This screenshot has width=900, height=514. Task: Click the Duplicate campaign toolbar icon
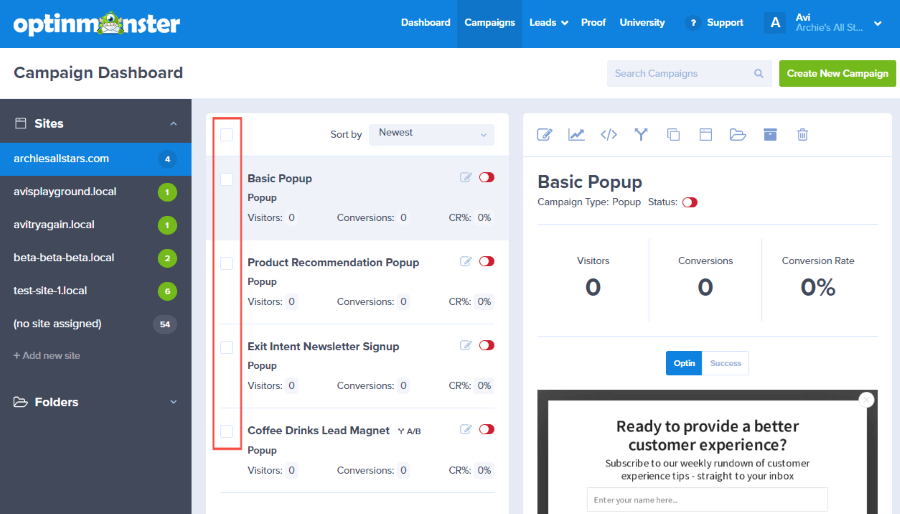click(x=673, y=135)
